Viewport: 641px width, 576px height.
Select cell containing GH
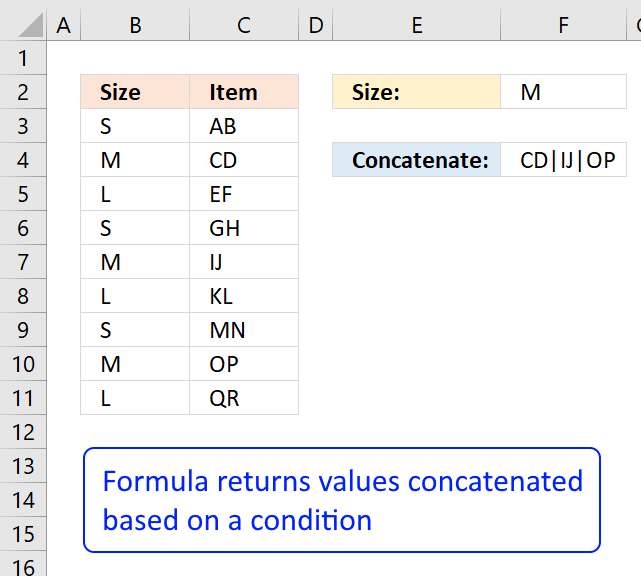click(x=243, y=228)
